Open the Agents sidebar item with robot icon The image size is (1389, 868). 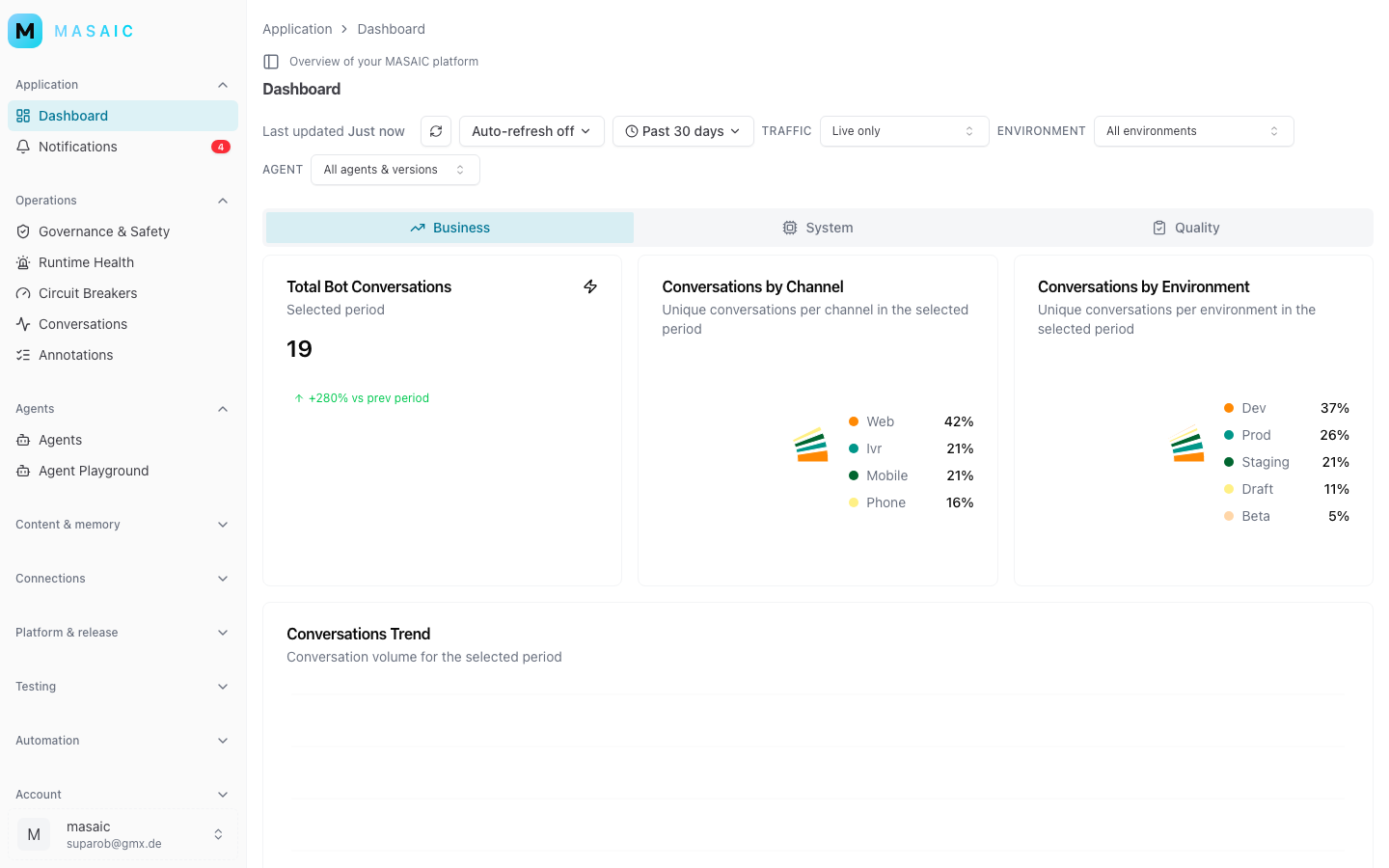click(x=123, y=440)
